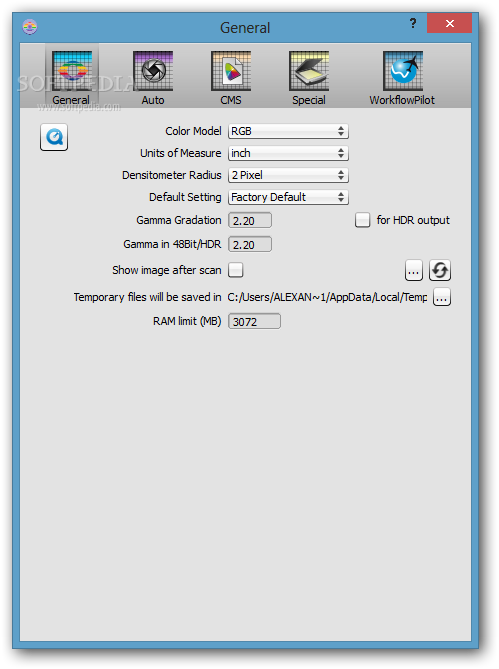Open the General preferences tab

(72, 78)
